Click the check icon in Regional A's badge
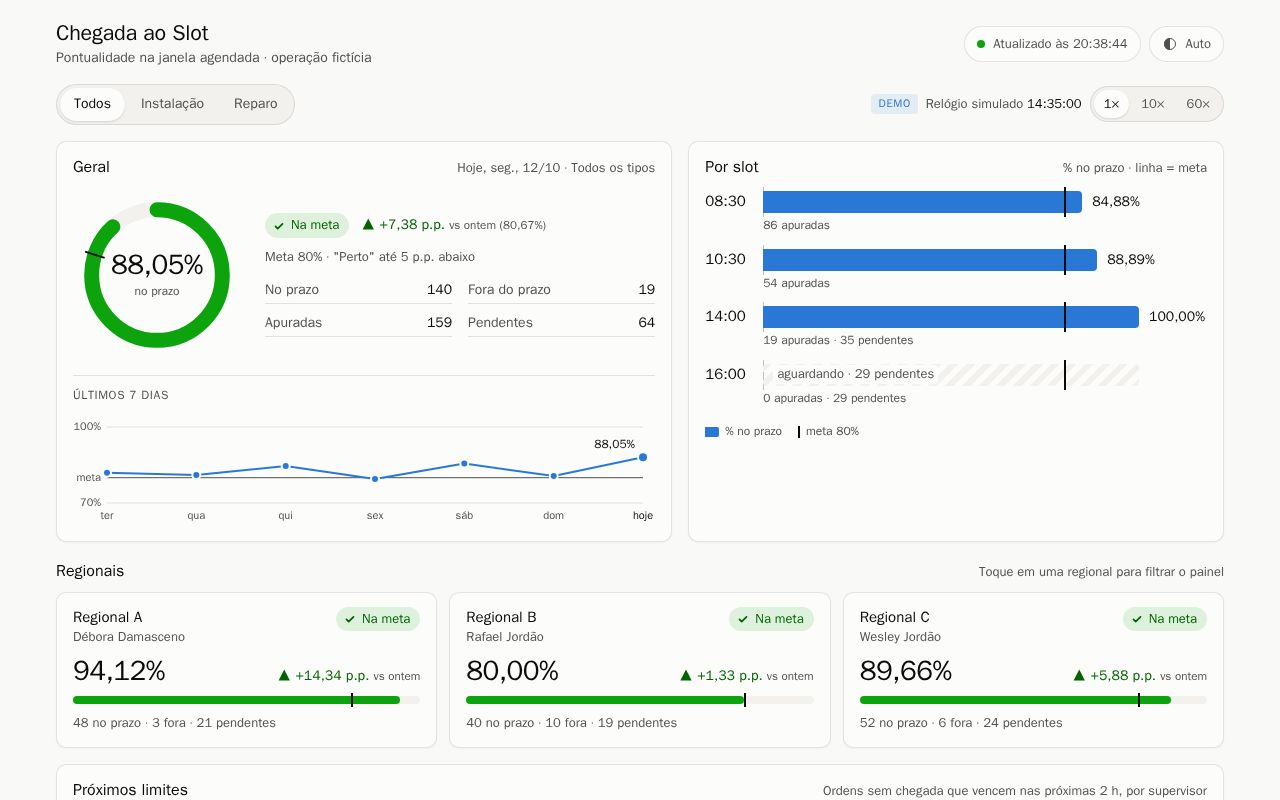The width and height of the screenshot is (1280, 800). 350,620
